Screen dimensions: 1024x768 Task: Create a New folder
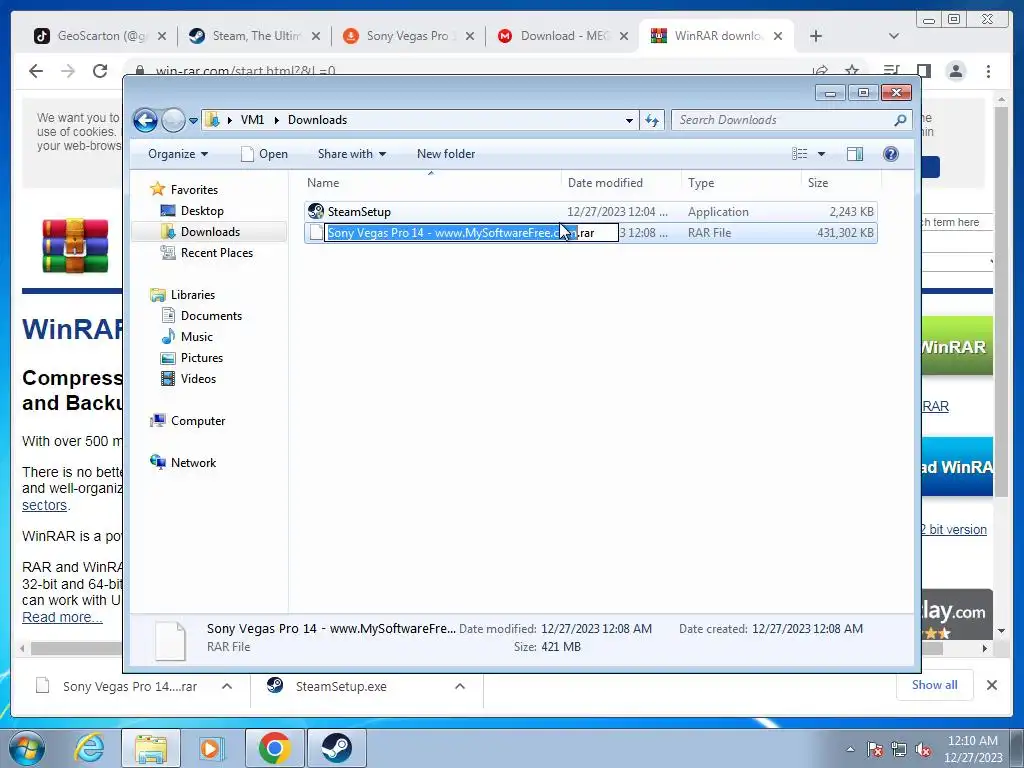tap(446, 154)
